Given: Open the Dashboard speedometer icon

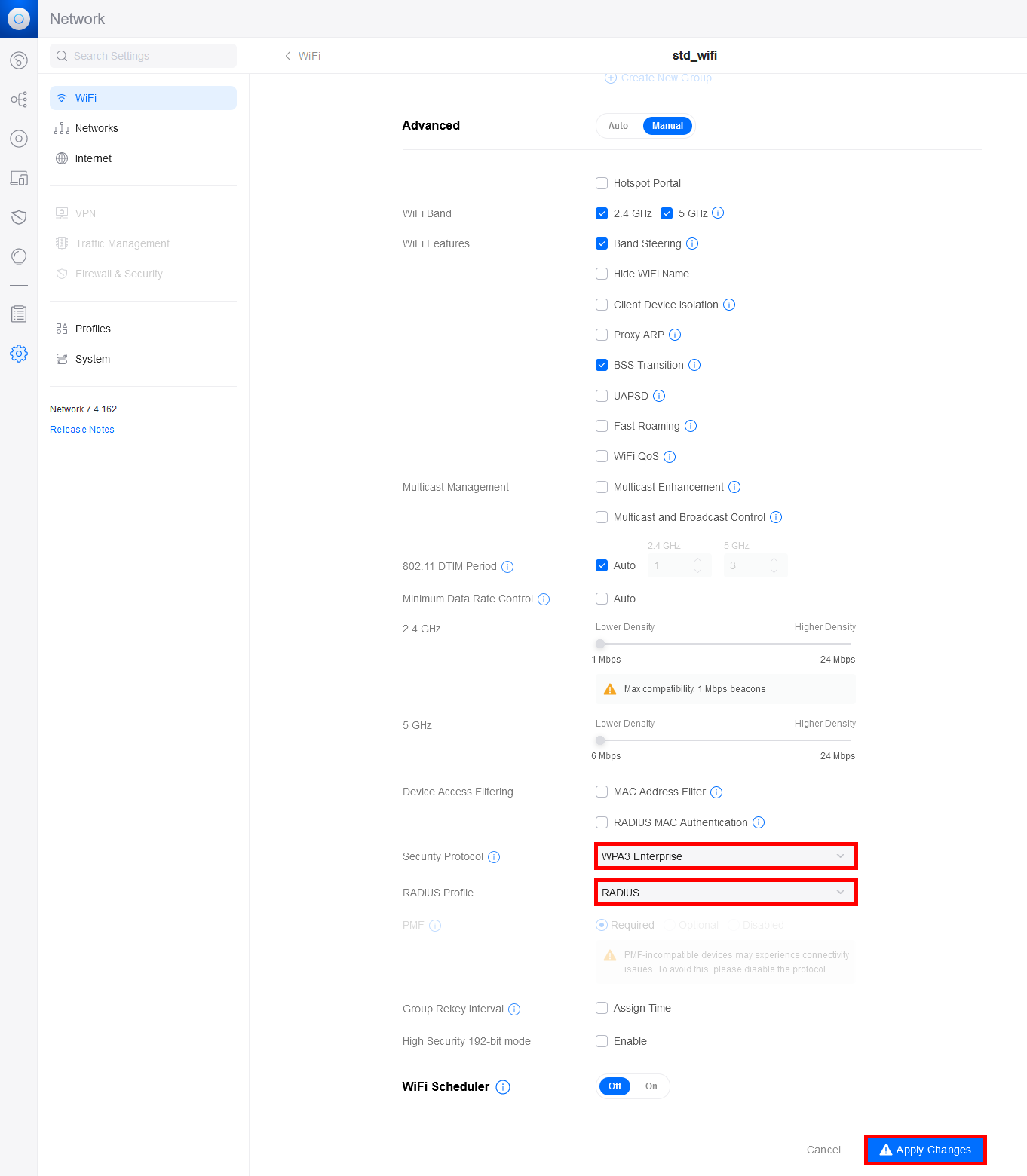Looking at the screenshot, I should 19,60.
